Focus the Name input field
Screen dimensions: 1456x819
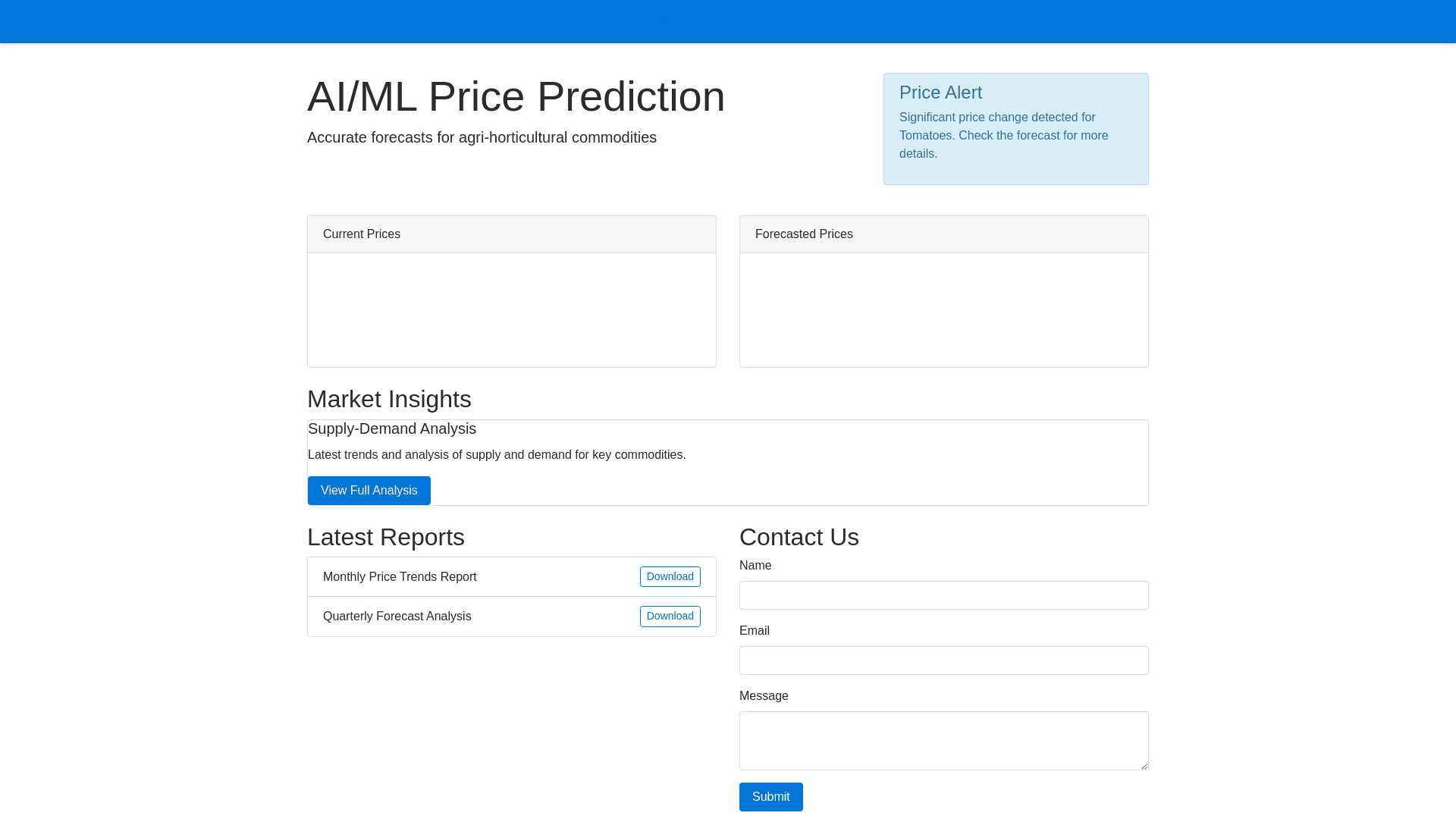943,595
